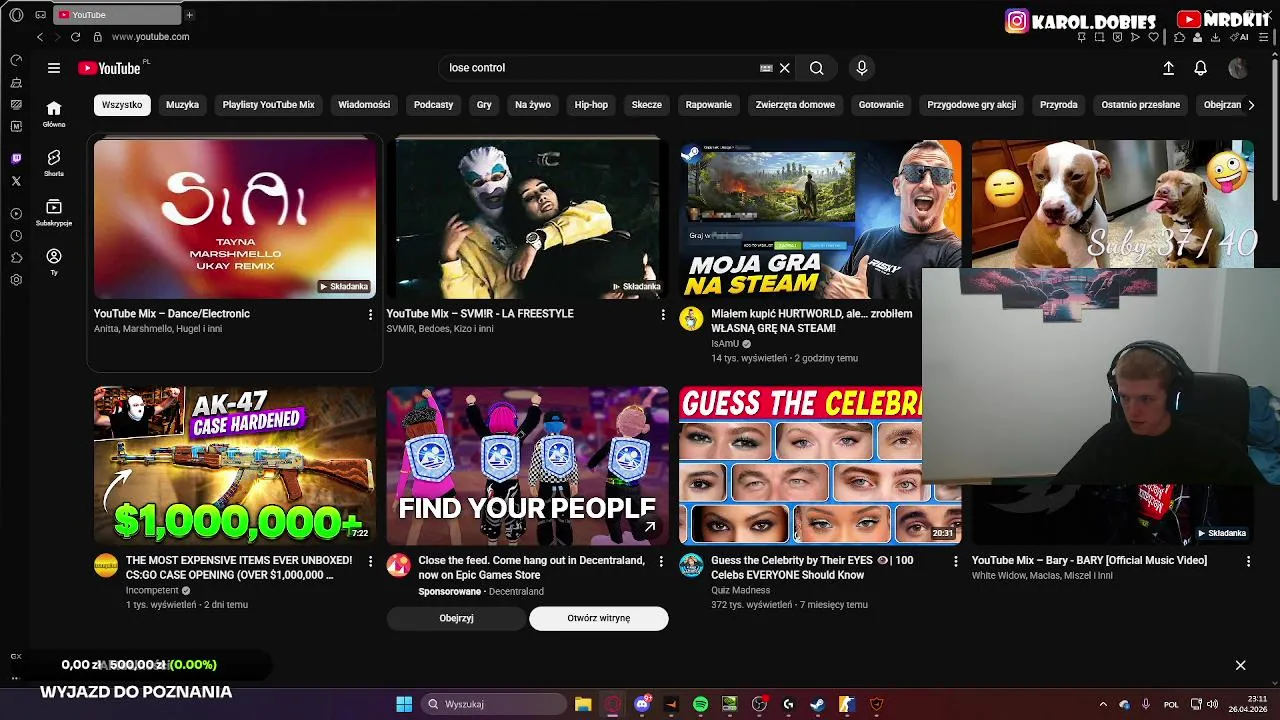
Task: Select the Podcasty filter chip
Action: pos(433,105)
